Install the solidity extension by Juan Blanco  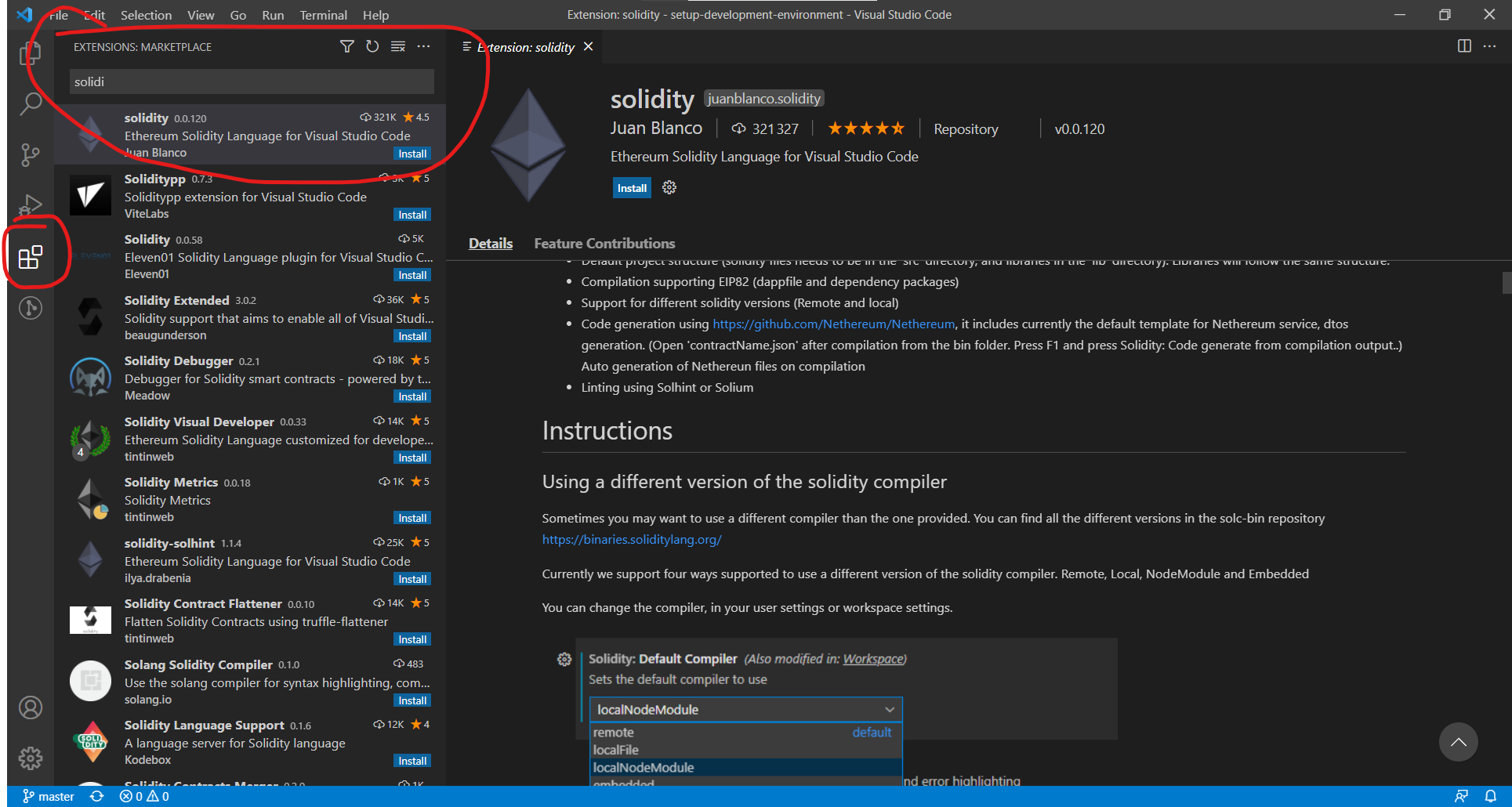631,187
